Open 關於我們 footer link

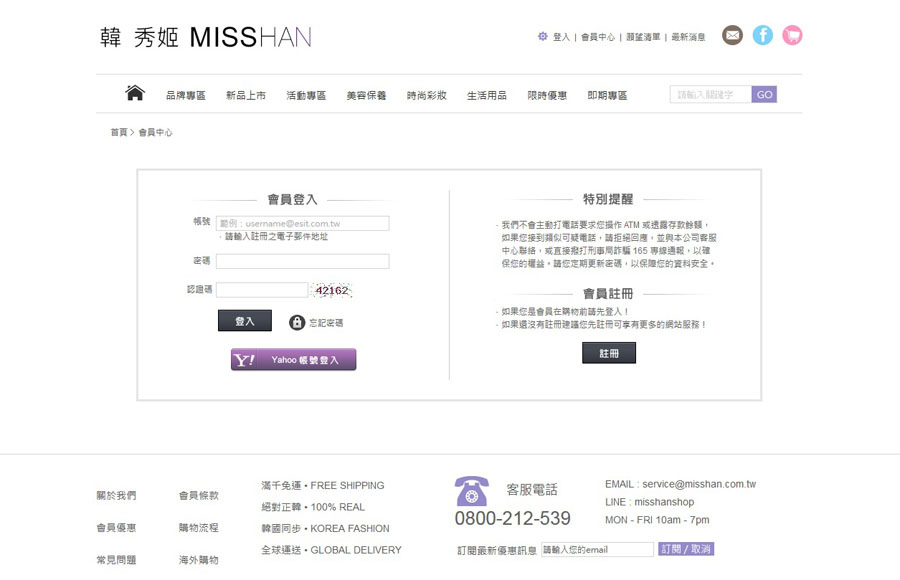tap(116, 496)
